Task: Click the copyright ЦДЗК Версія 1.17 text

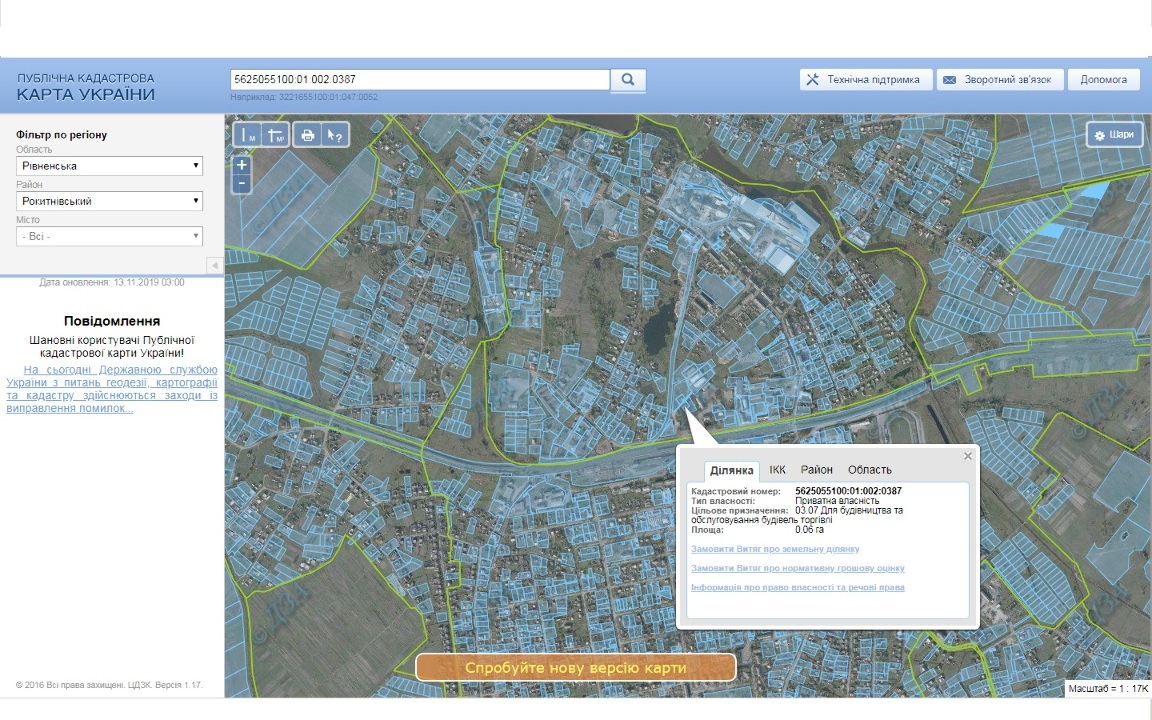Action: pos(109,685)
